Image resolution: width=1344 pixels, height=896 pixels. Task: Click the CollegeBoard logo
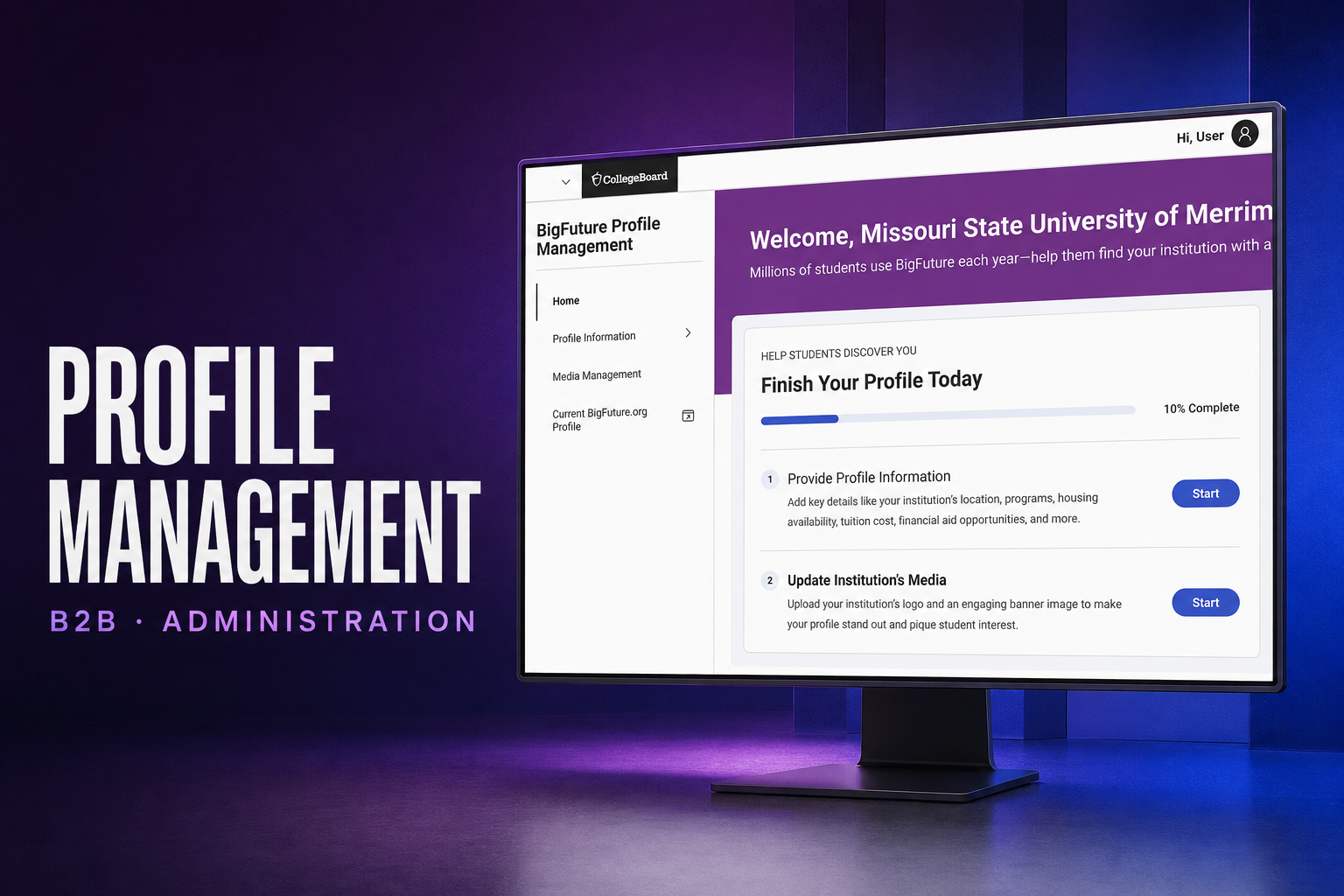click(629, 178)
